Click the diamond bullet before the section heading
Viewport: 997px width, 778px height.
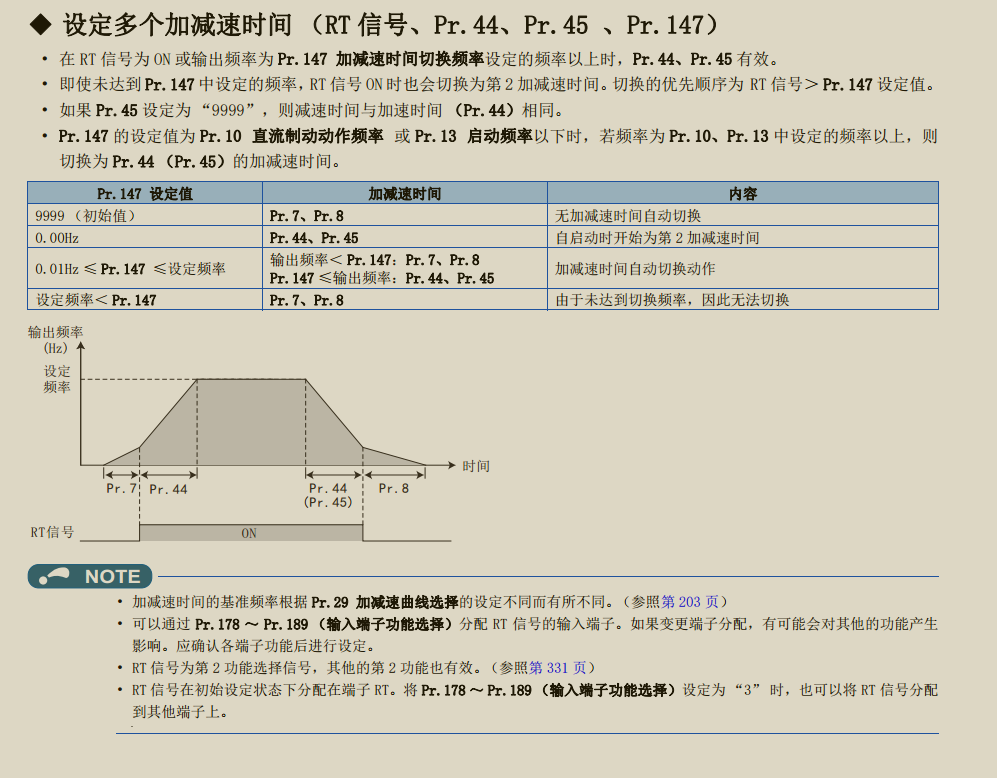point(39,24)
